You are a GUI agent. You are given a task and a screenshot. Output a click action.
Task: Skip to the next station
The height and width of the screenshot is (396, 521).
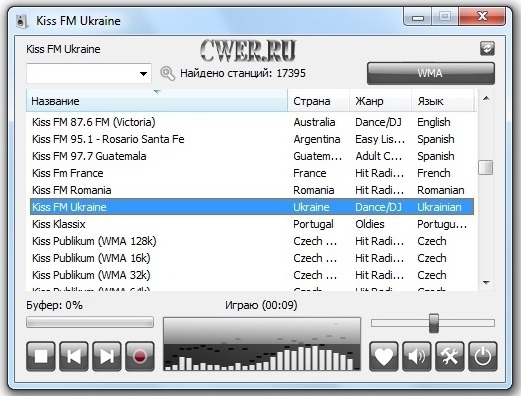(x=107, y=356)
